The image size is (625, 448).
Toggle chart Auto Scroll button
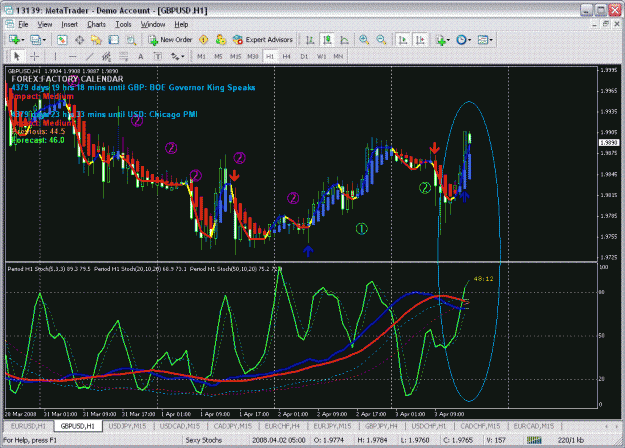[403, 40]
